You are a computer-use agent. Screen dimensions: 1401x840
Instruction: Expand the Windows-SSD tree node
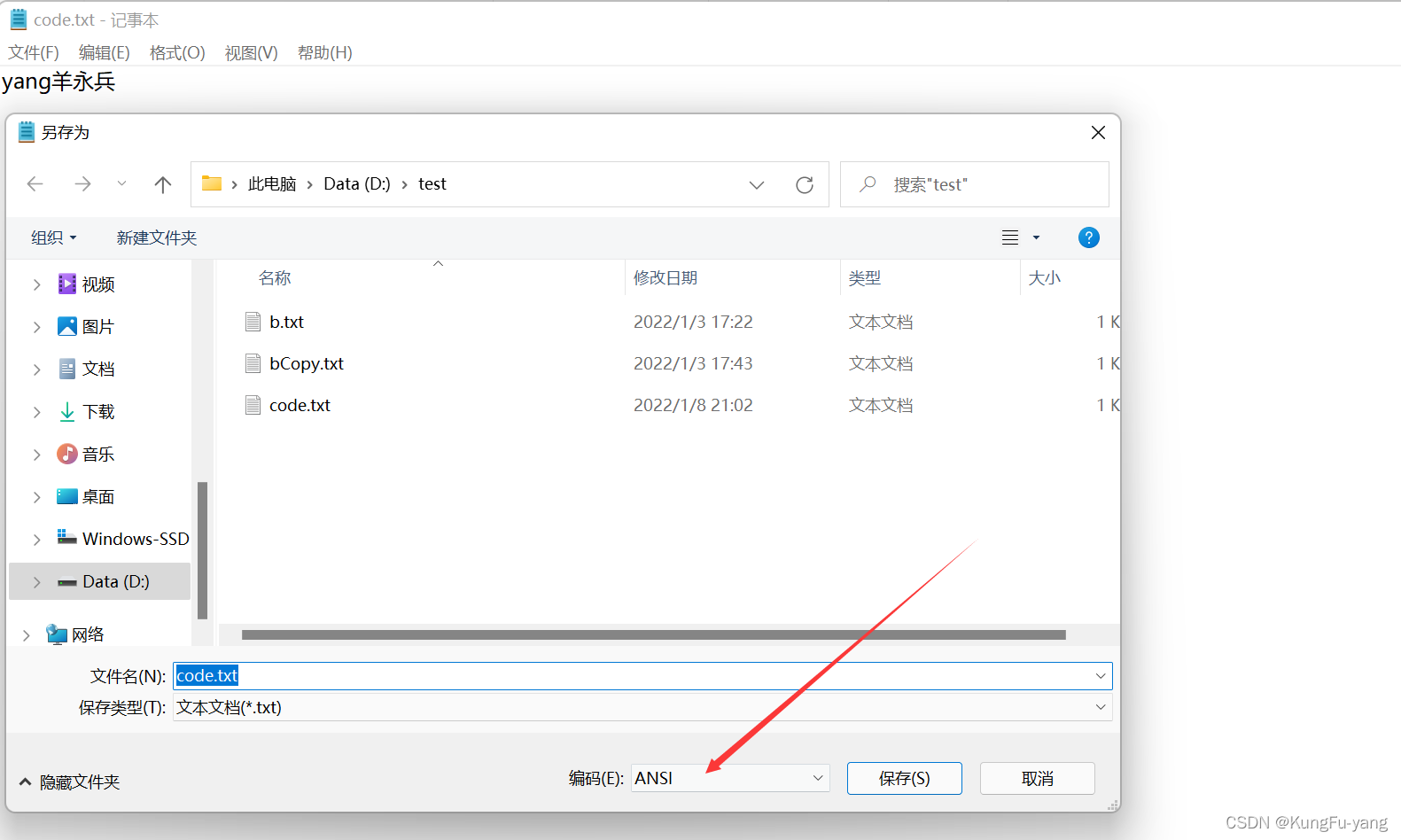coord(36,540)
